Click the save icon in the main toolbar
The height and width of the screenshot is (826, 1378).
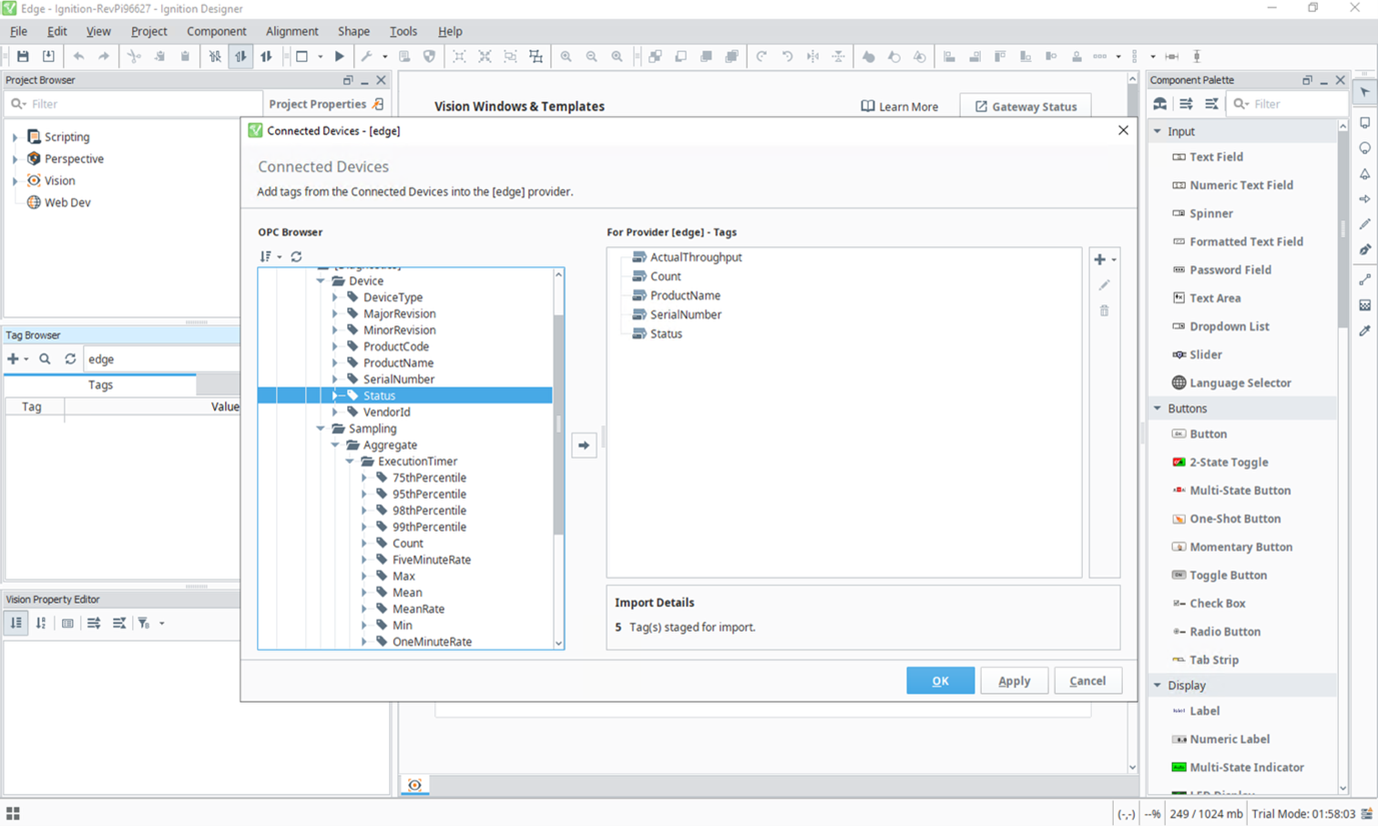coord(23,57)
